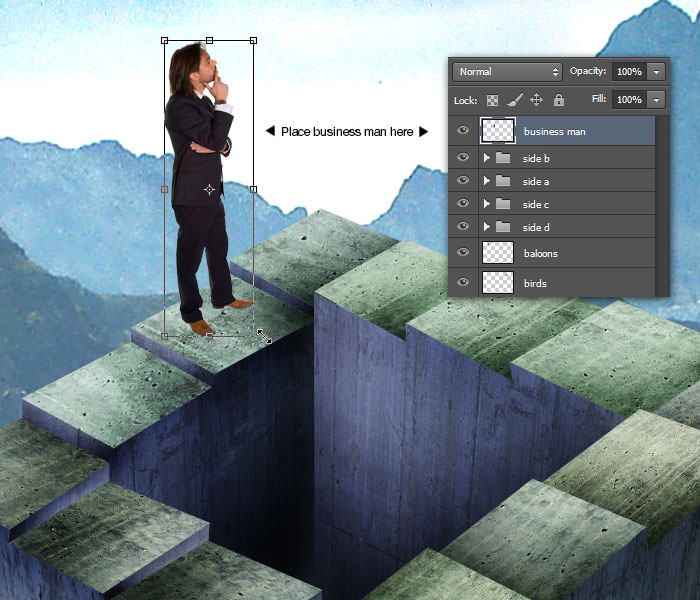Expand the side b group
Image resolution: width=700 pixels, height=600 pixels.
pos(487,158)
